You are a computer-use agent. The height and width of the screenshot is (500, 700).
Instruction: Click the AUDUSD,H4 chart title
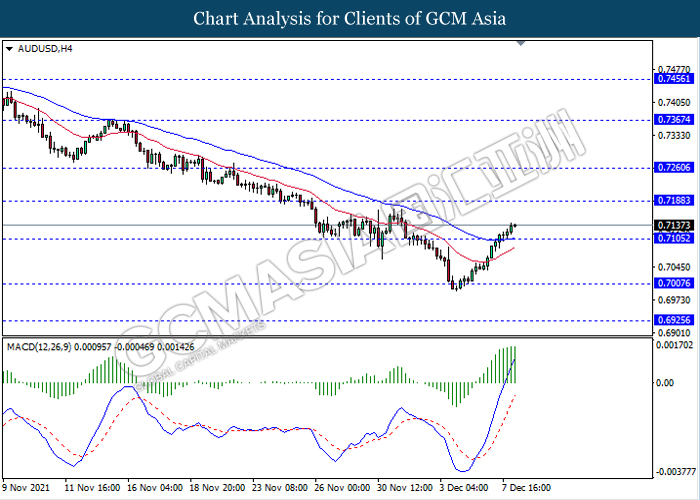[x=45, y=49]
